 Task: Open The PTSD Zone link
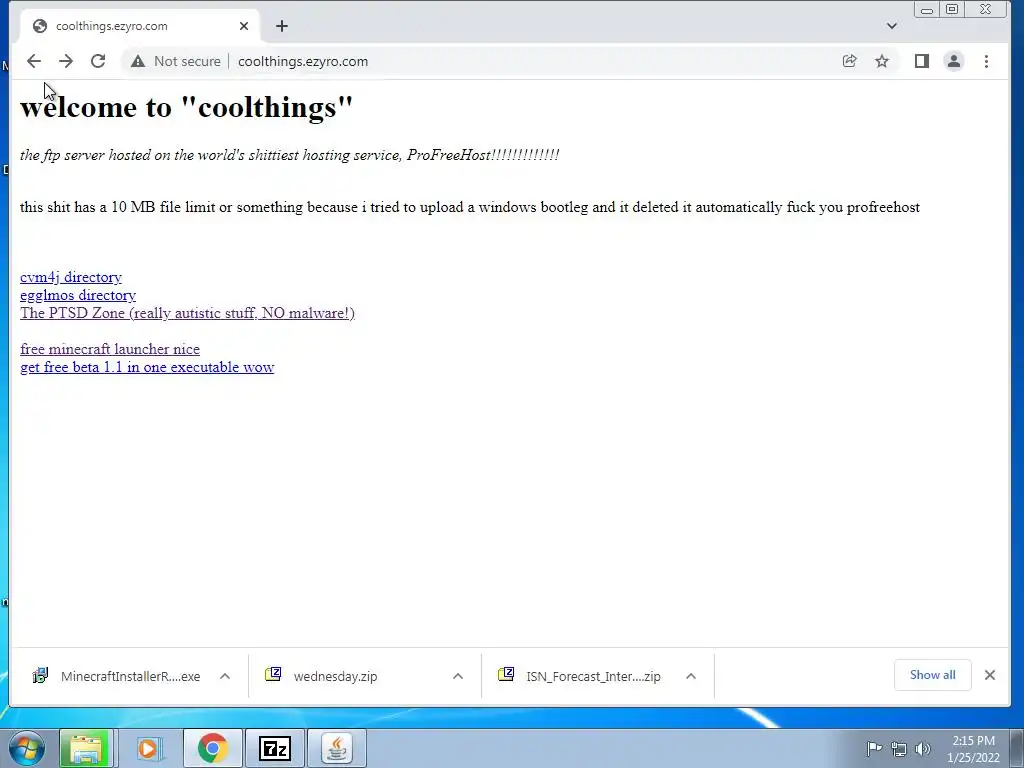[x=187, y=313]
